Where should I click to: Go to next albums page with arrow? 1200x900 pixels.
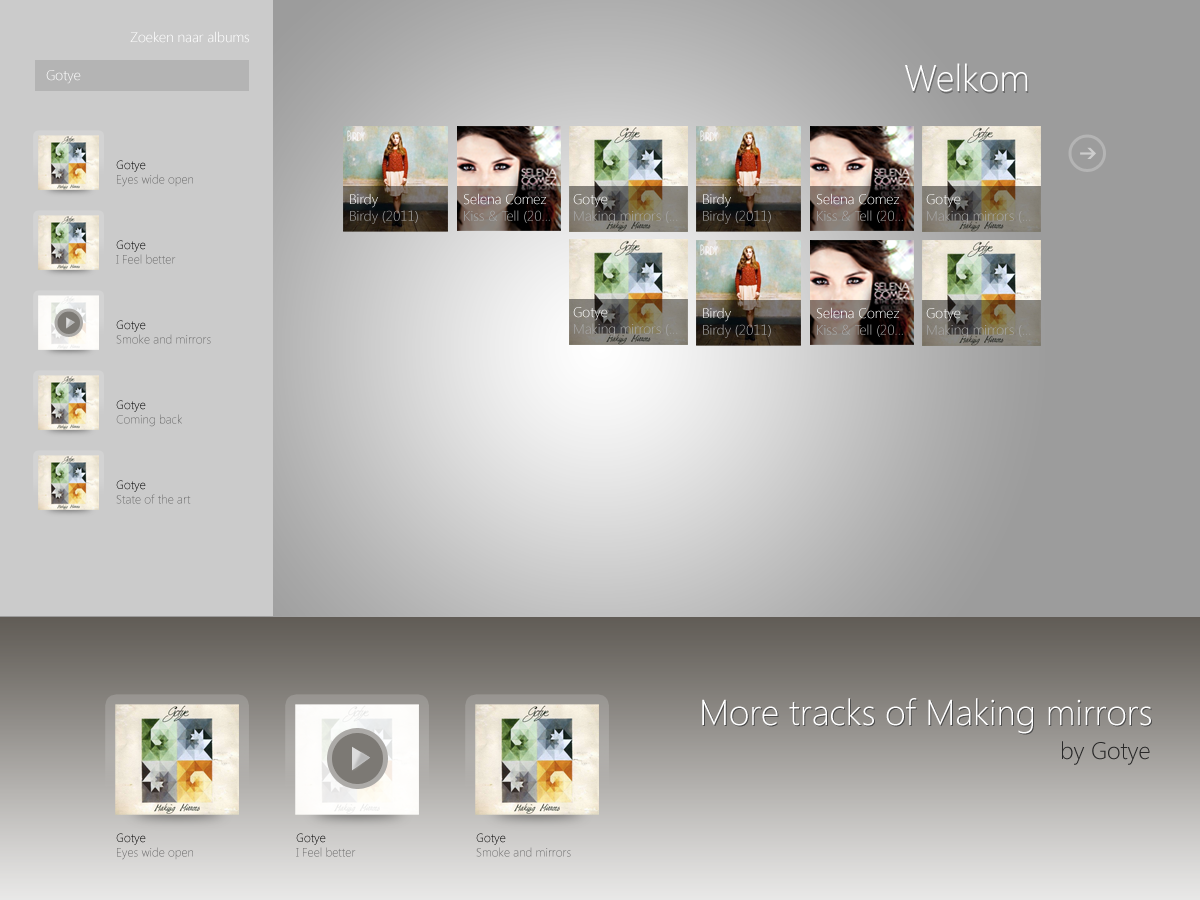click(1087, 153)
